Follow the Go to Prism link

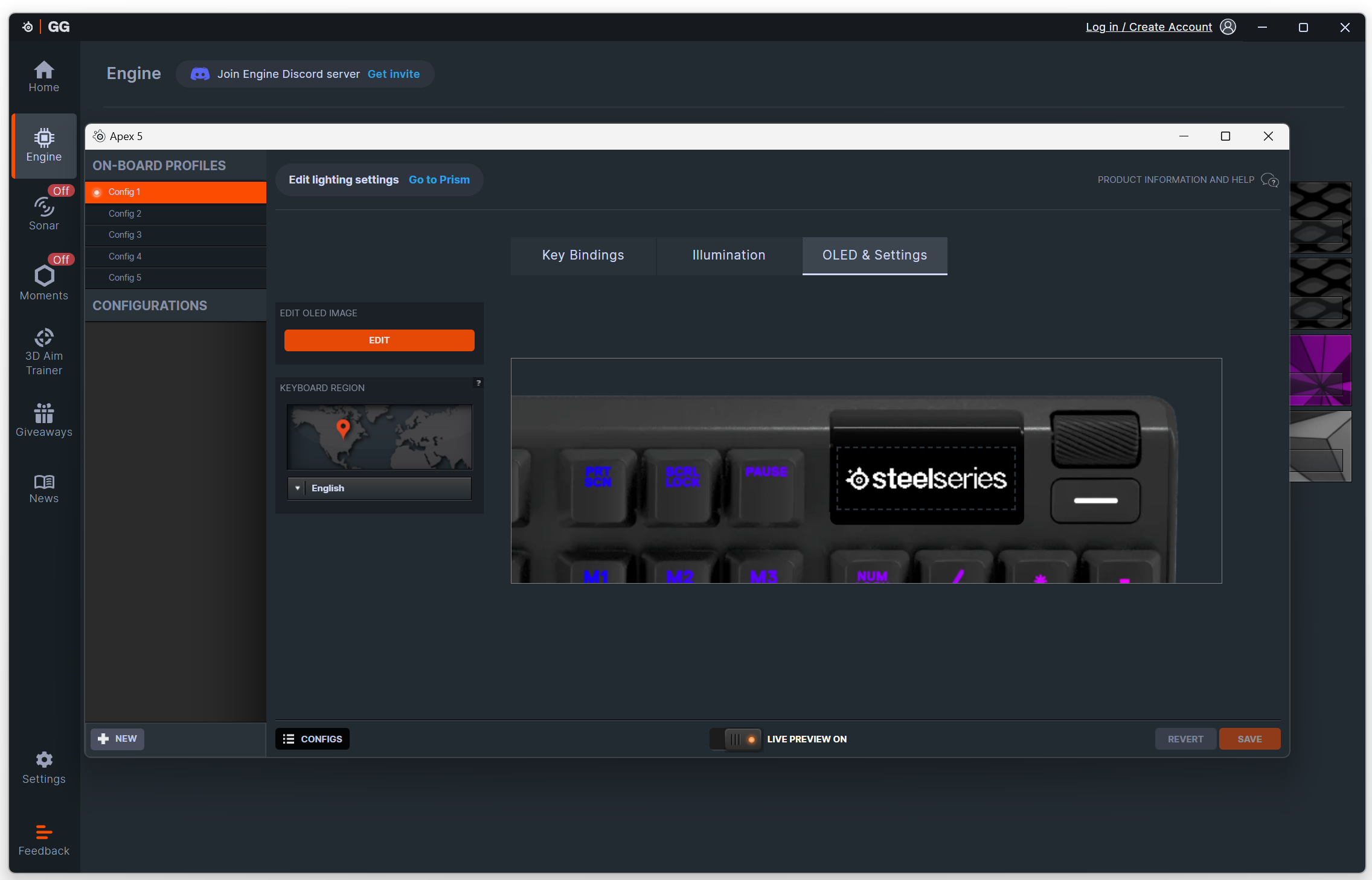click(x=439, y=180)
